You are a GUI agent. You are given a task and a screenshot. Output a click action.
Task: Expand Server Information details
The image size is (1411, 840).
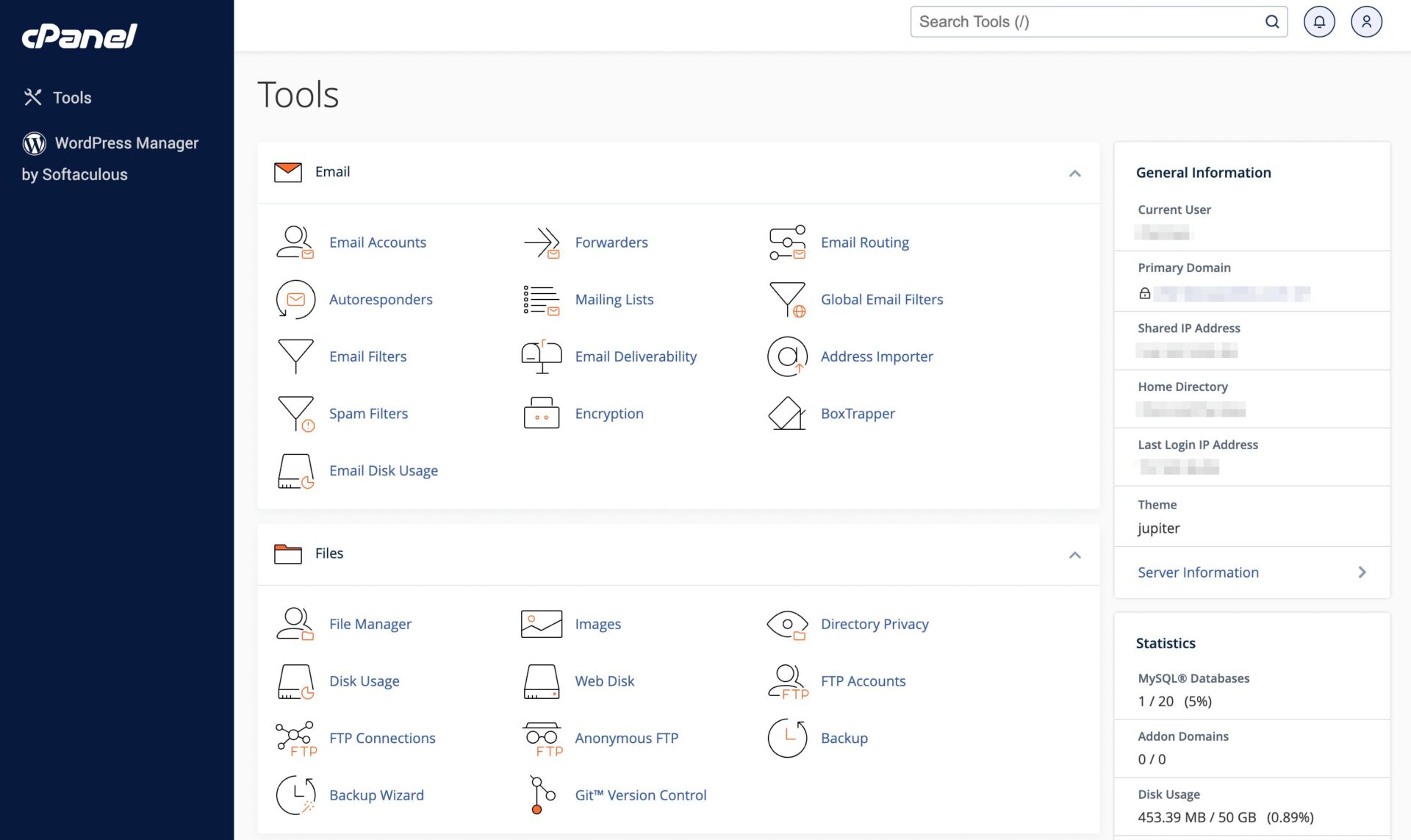[x=1198, y=572]
